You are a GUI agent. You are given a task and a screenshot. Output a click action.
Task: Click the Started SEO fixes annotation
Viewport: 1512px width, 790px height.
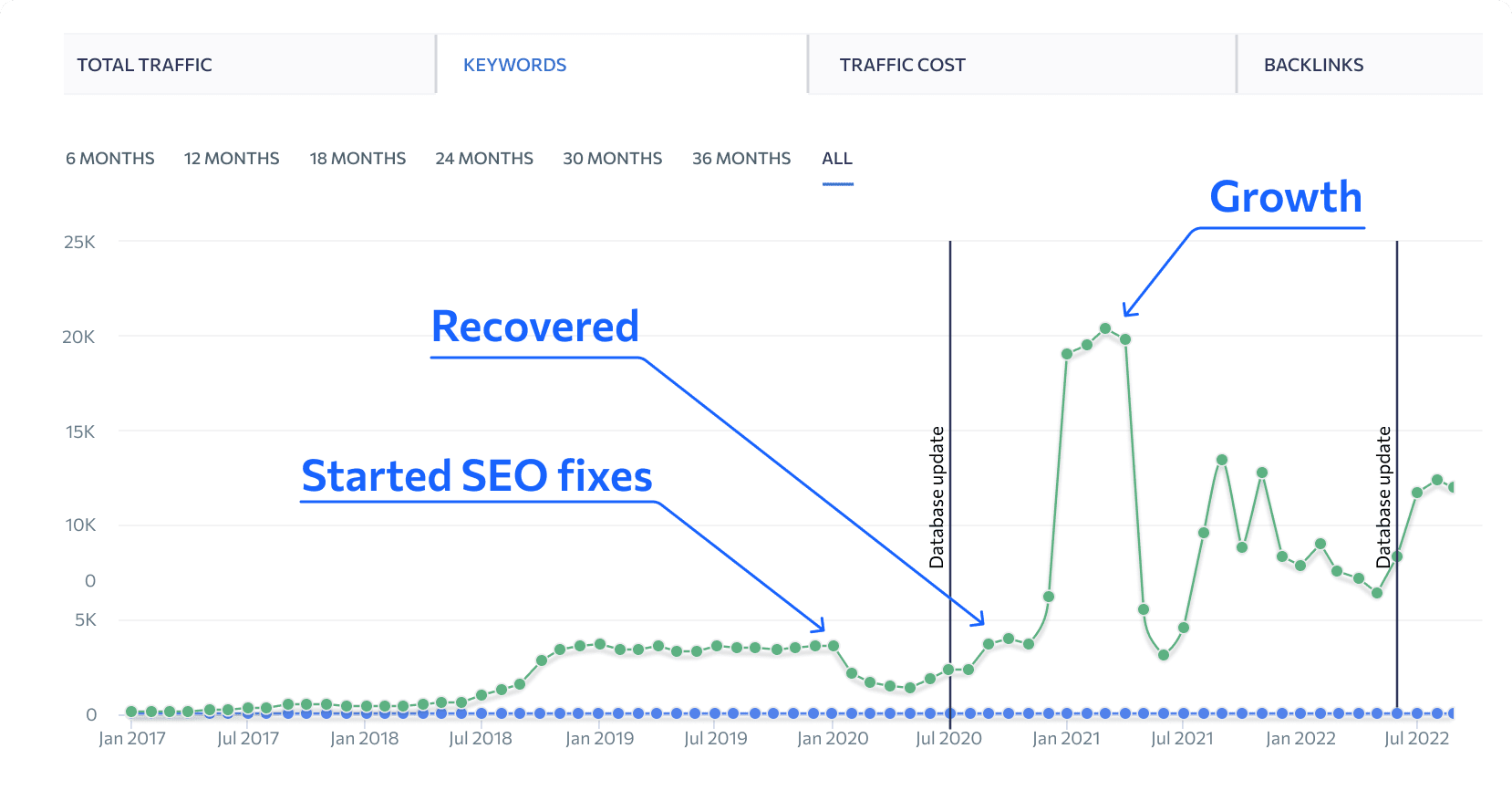pyautogui.click(x=477, y=475)
